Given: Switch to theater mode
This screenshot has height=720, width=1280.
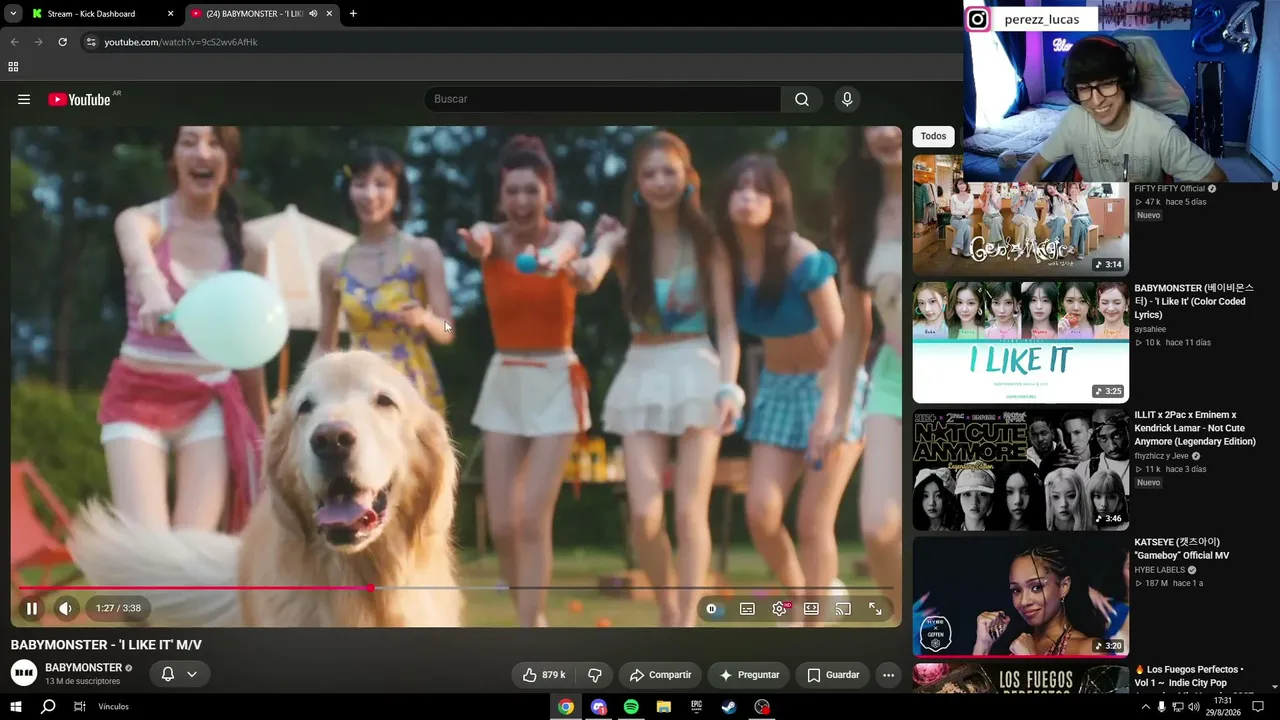Looking at the screenshot, I should [811, 608].
